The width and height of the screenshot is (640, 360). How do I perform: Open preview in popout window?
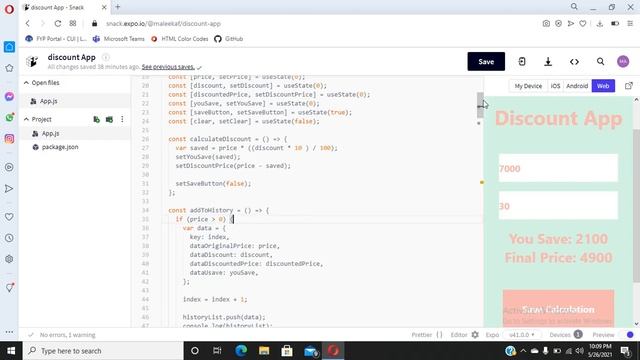pos(629,86)
